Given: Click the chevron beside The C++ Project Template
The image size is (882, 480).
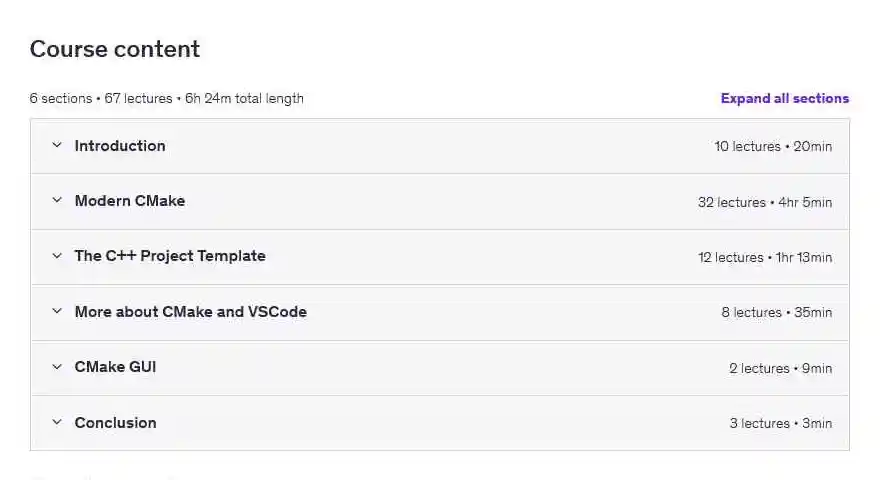Looking at the screenshot, I should pos(57,256).
